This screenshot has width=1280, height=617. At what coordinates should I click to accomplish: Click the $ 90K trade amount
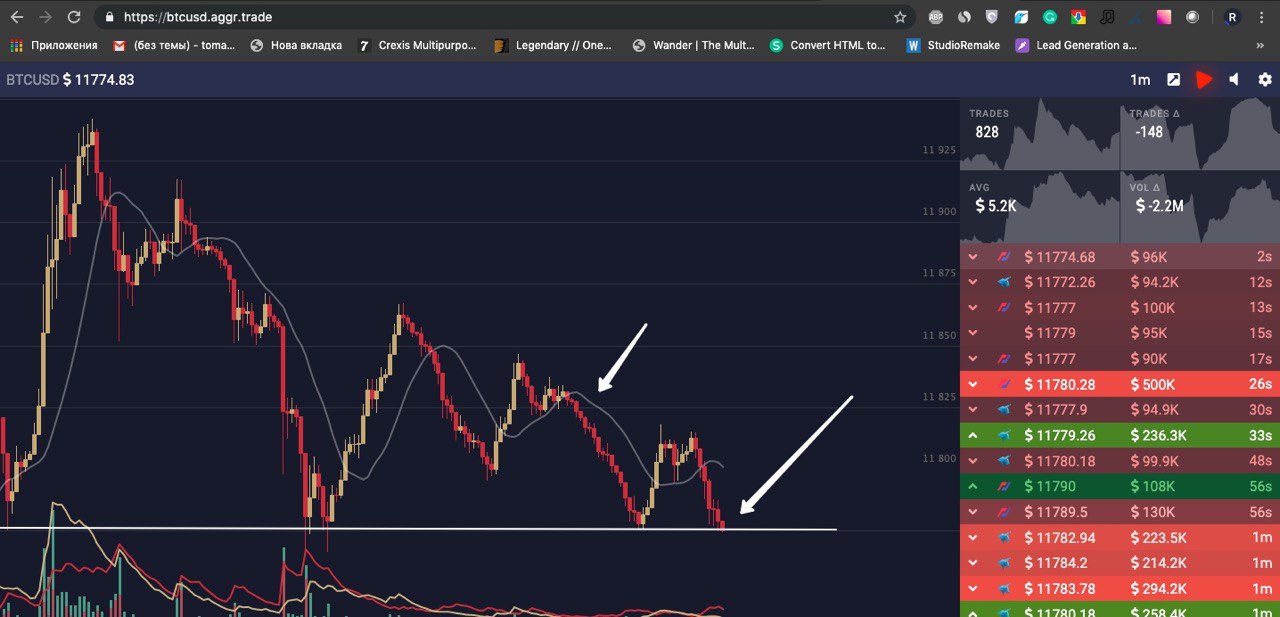[1149, 359]
